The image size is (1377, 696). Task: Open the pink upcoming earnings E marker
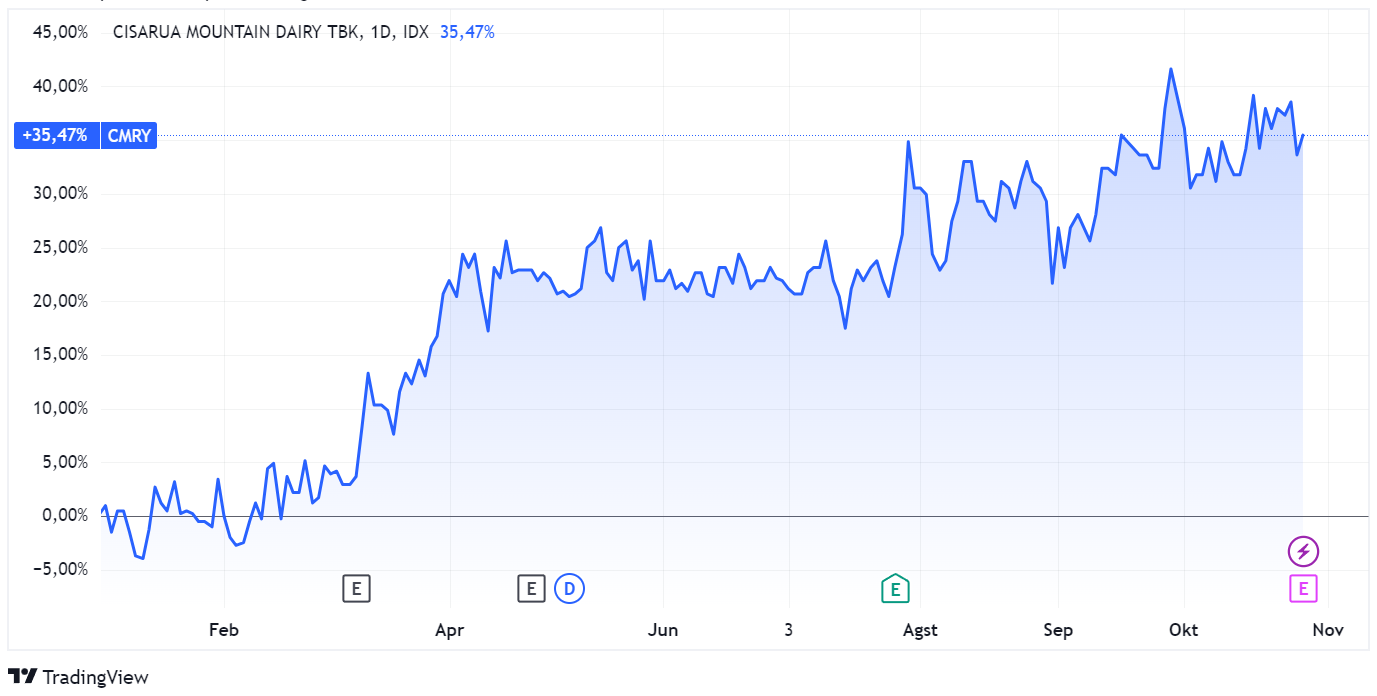[x=1303, y=589]
